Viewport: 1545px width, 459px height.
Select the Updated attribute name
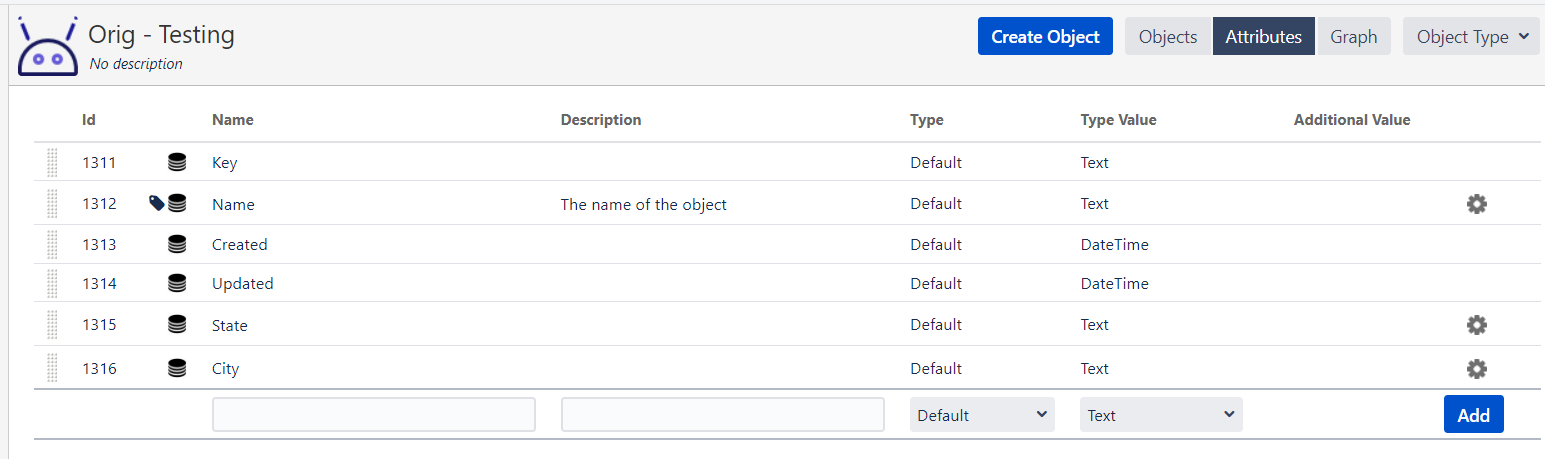coord(243,283)
